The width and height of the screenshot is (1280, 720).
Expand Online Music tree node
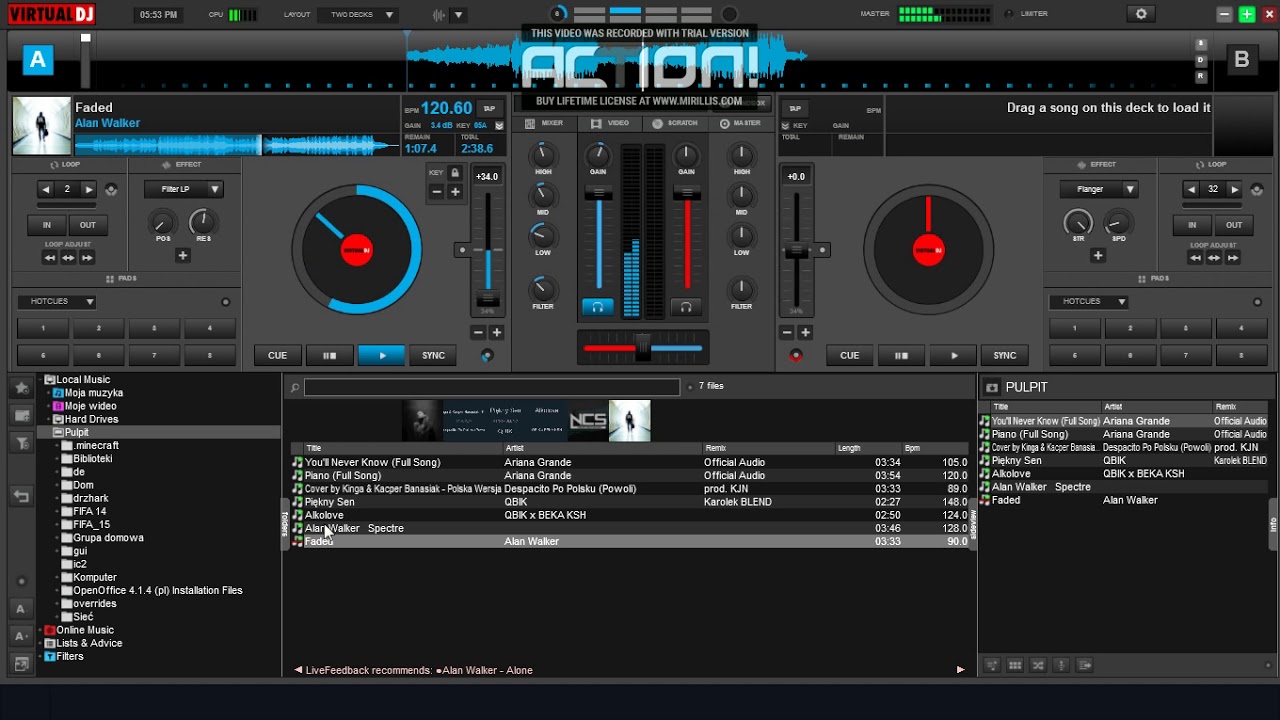[x=41, y=630]
